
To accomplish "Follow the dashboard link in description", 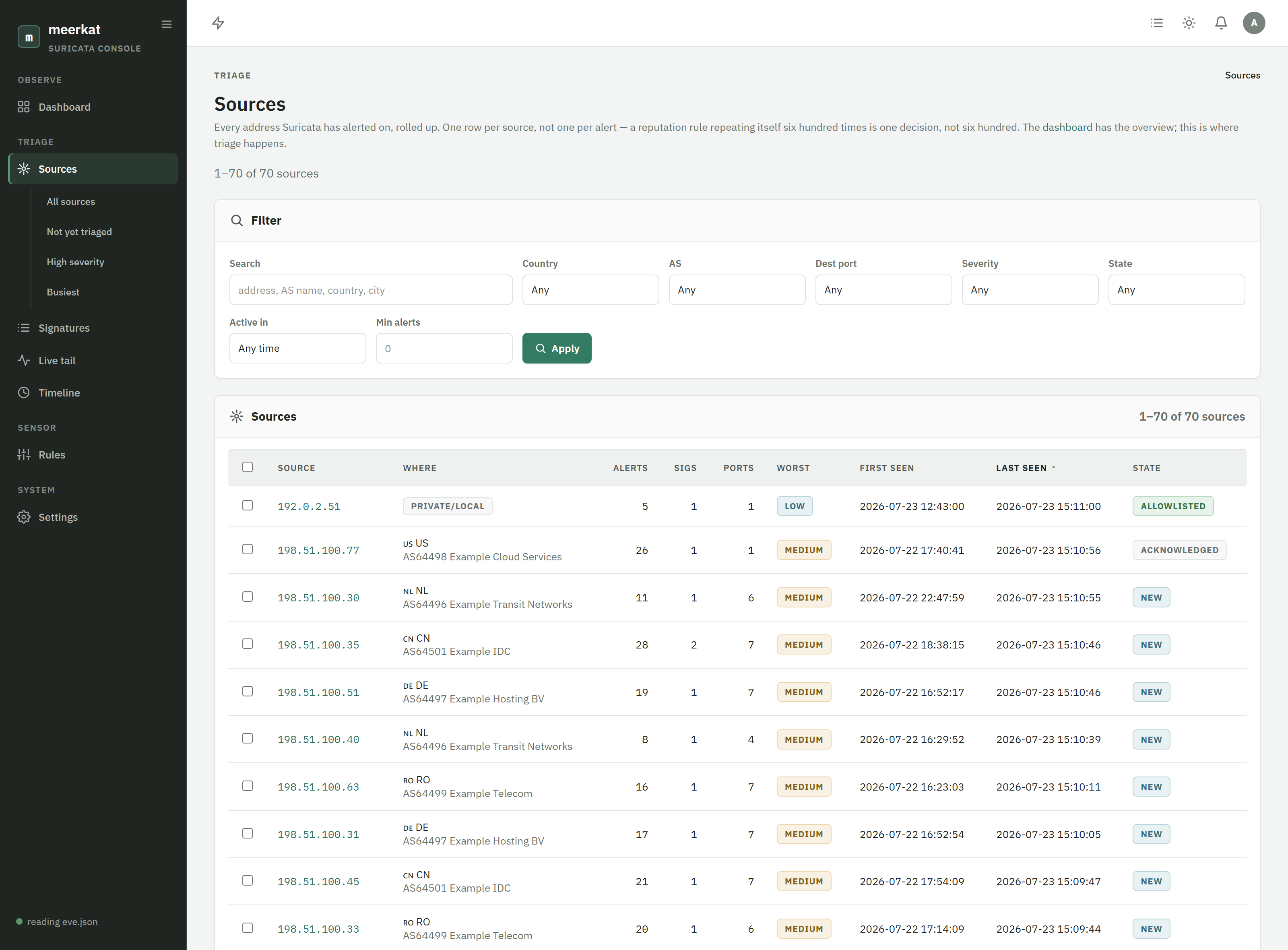I will tap(1067, 127).
